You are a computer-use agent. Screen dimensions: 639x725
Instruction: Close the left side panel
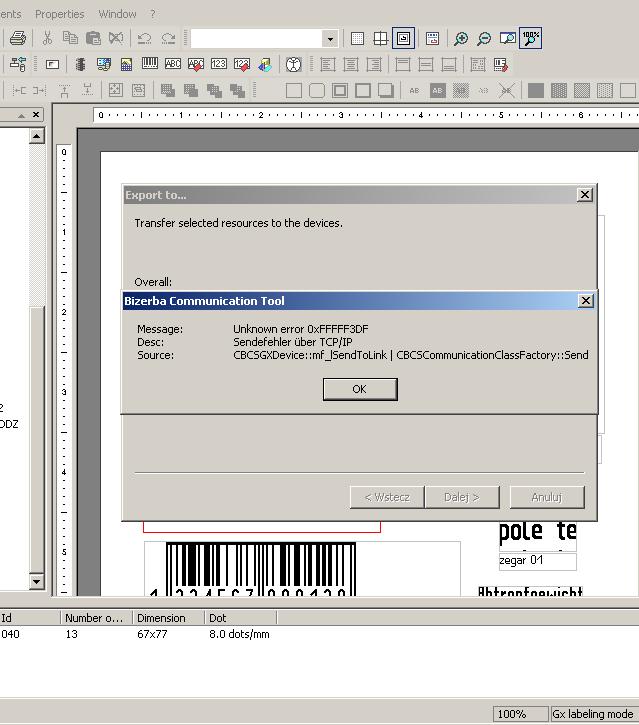pyautogui.click(x=36, y=115)
